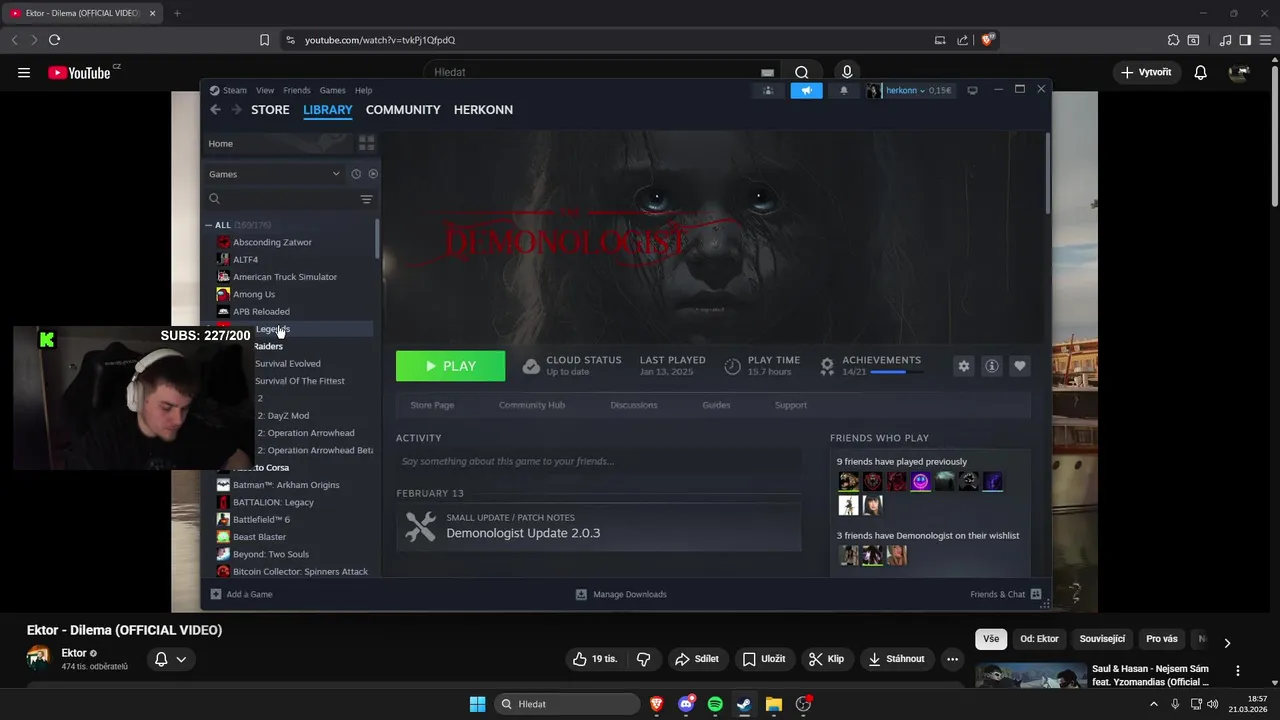This screenshot has height=720, width=1280.
Task: Open Steam notifications bell
Action: coord(843,90)
